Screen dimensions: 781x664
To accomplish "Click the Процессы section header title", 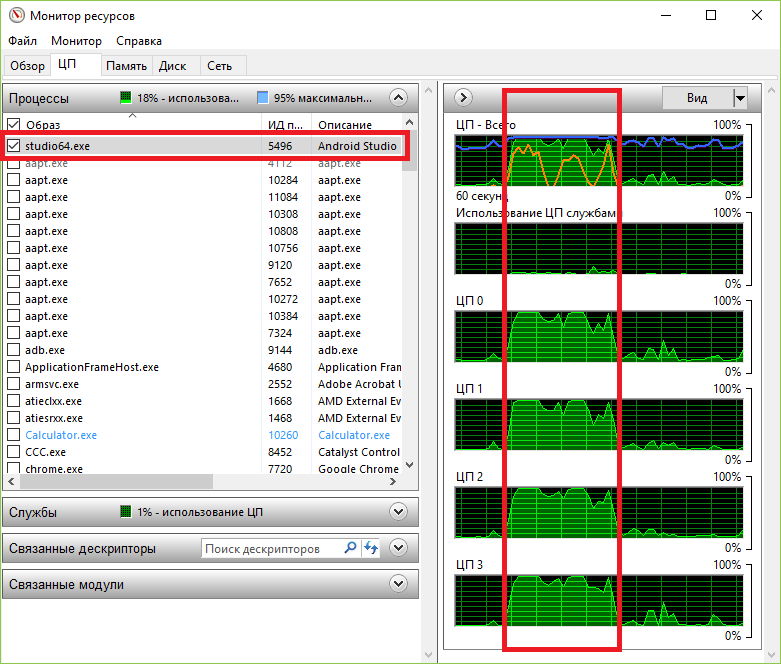I will [x=39, y=98].
